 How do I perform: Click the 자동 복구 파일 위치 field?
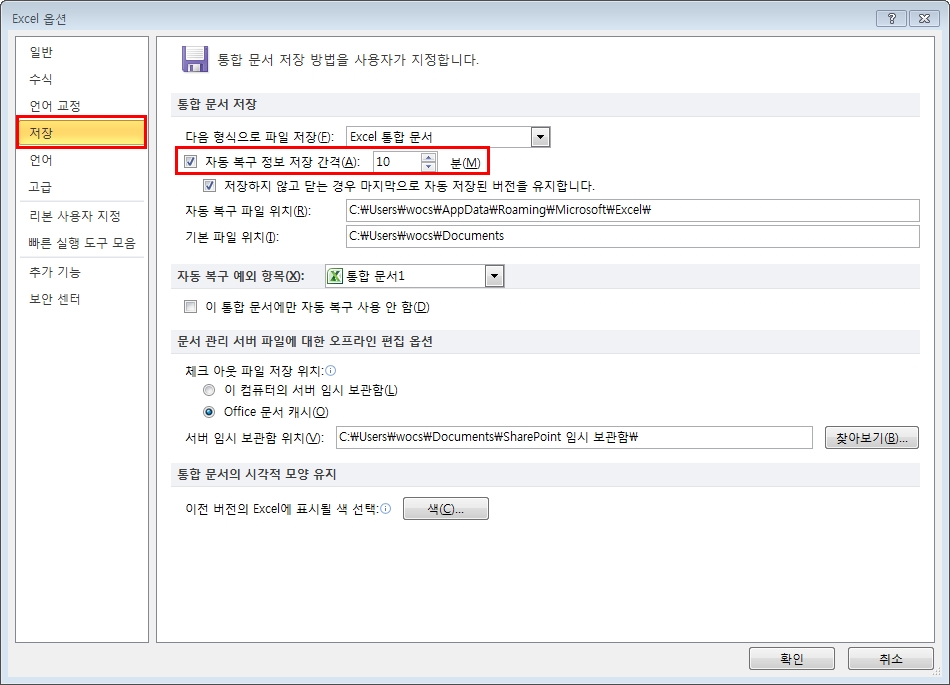pyautogui.click(x=633, y=210)
